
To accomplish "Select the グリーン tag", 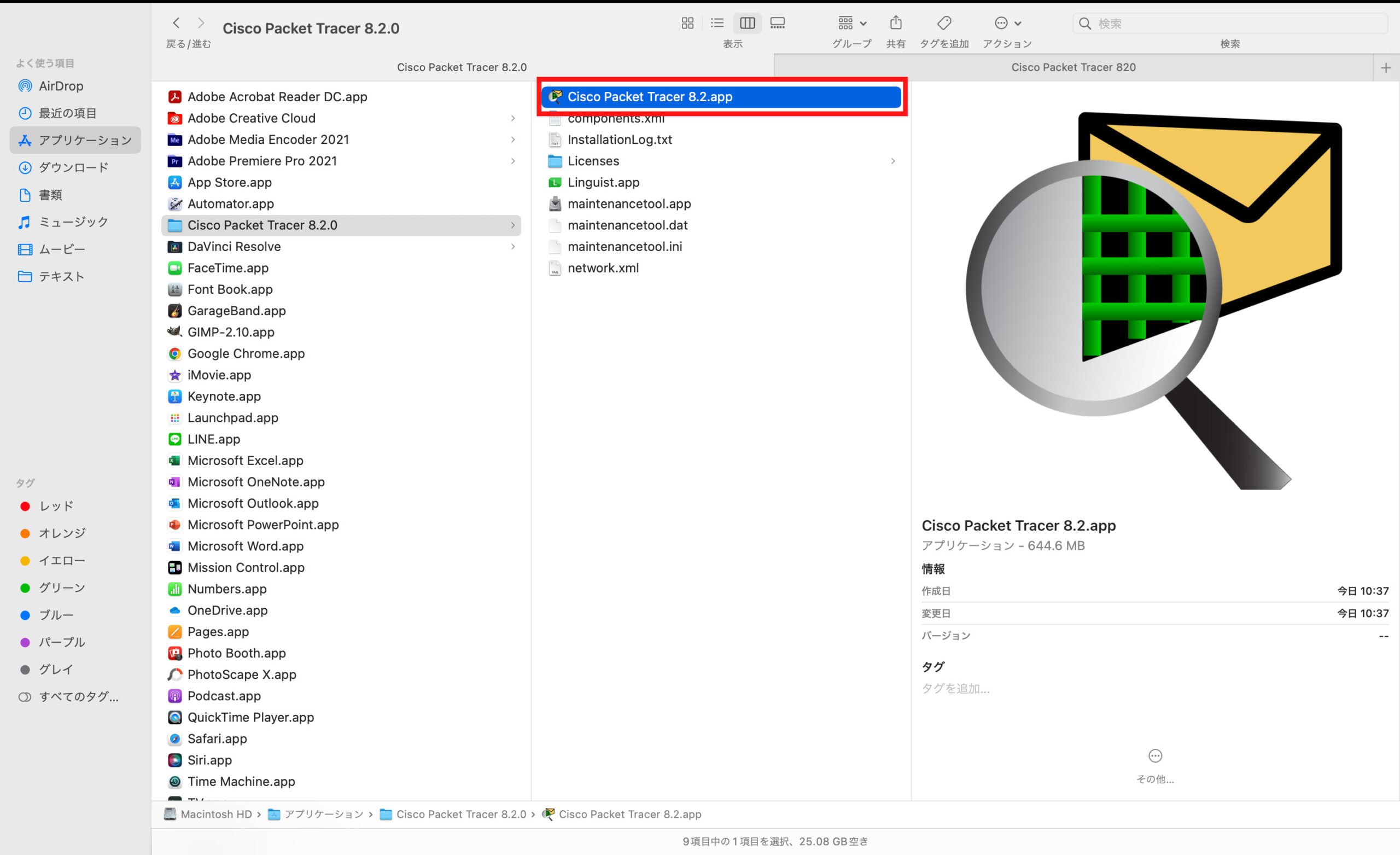I will (75, 588).
